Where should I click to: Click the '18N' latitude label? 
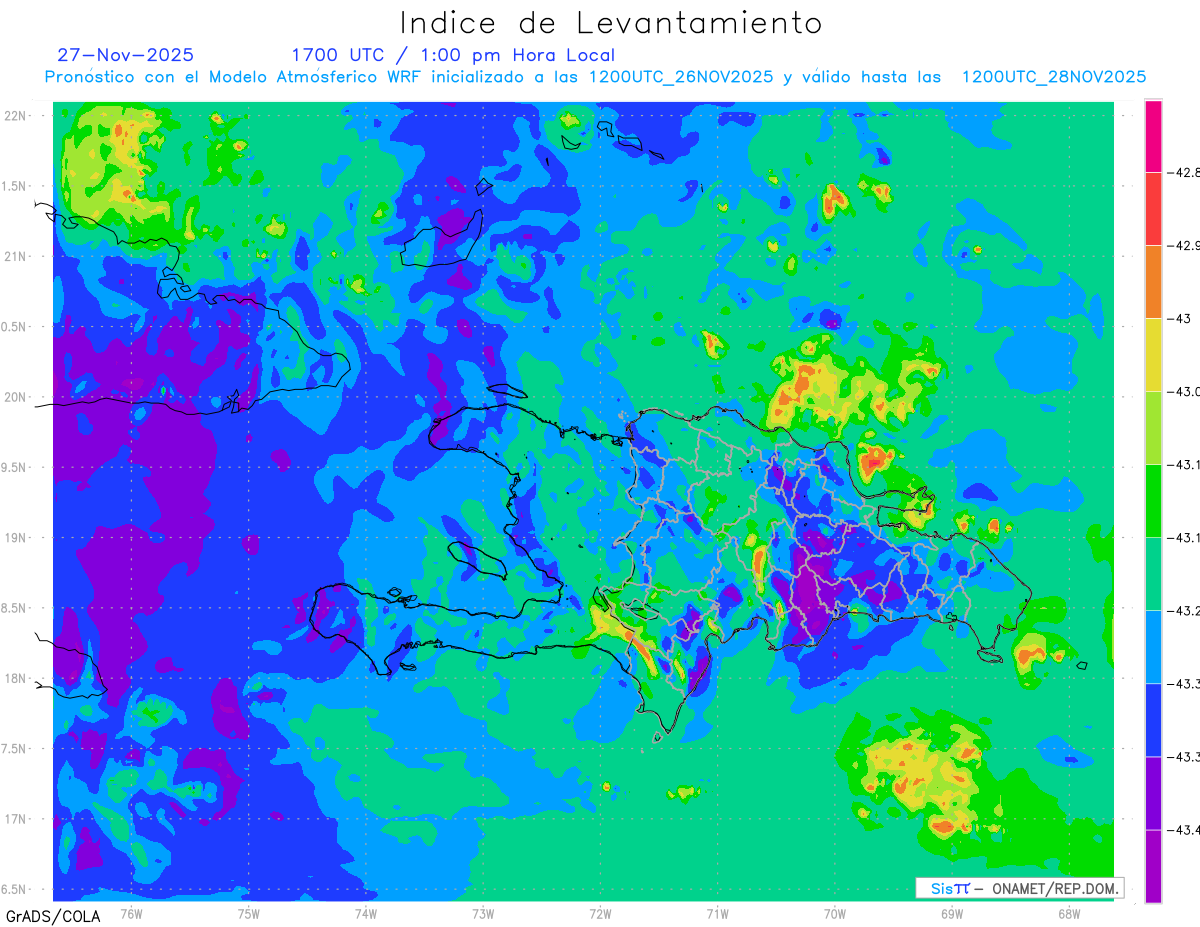pos(15,678)
